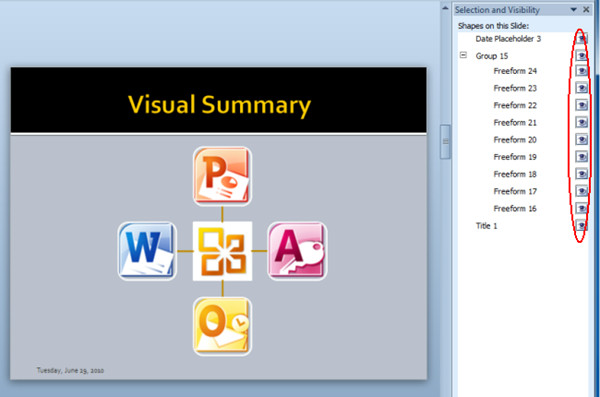
Task: Hide Freeform 24 with its eye button
Action: [582, 71]
